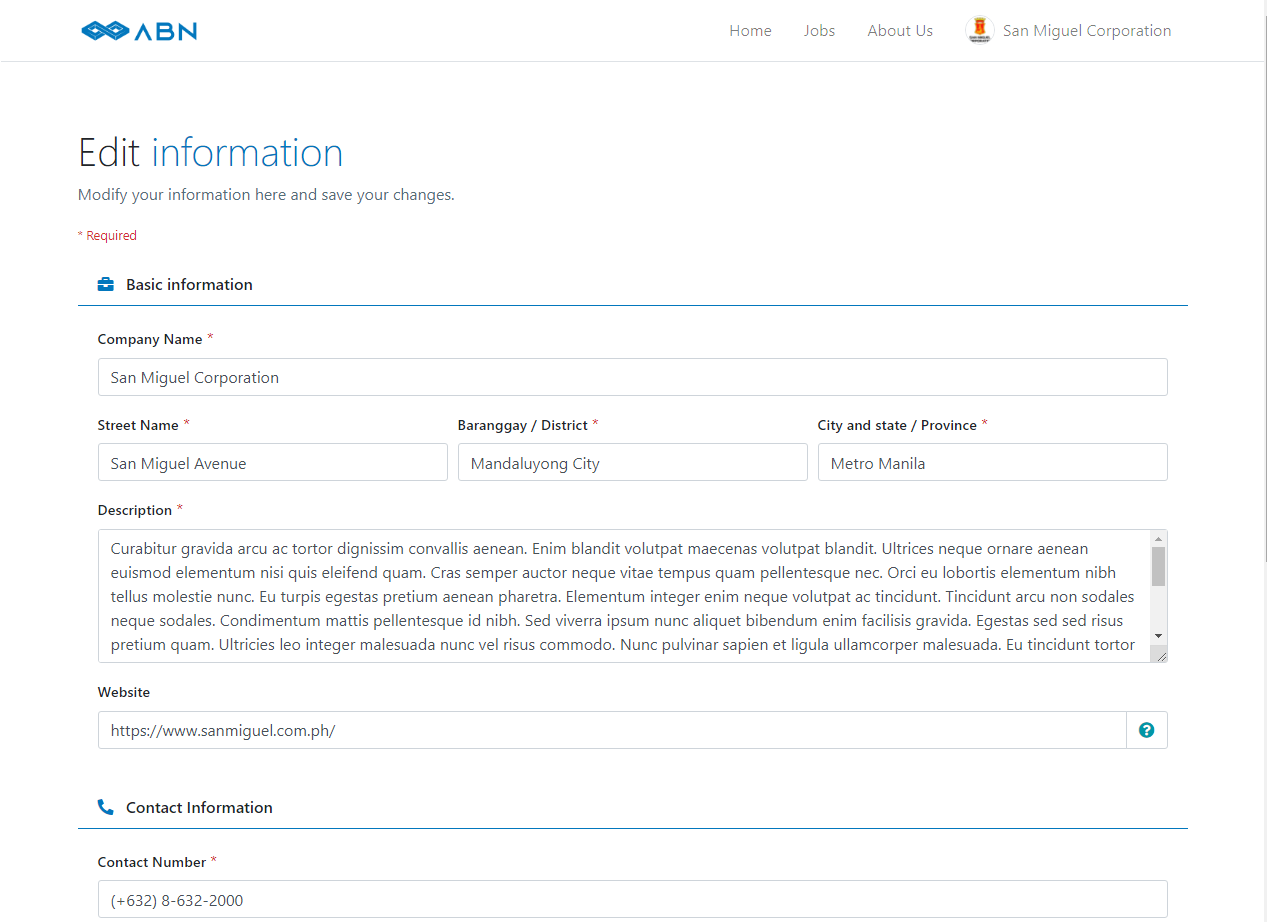The image size is (1267, 922).
Task: Click into the Street Name field
Action: (x=272, y=462)
